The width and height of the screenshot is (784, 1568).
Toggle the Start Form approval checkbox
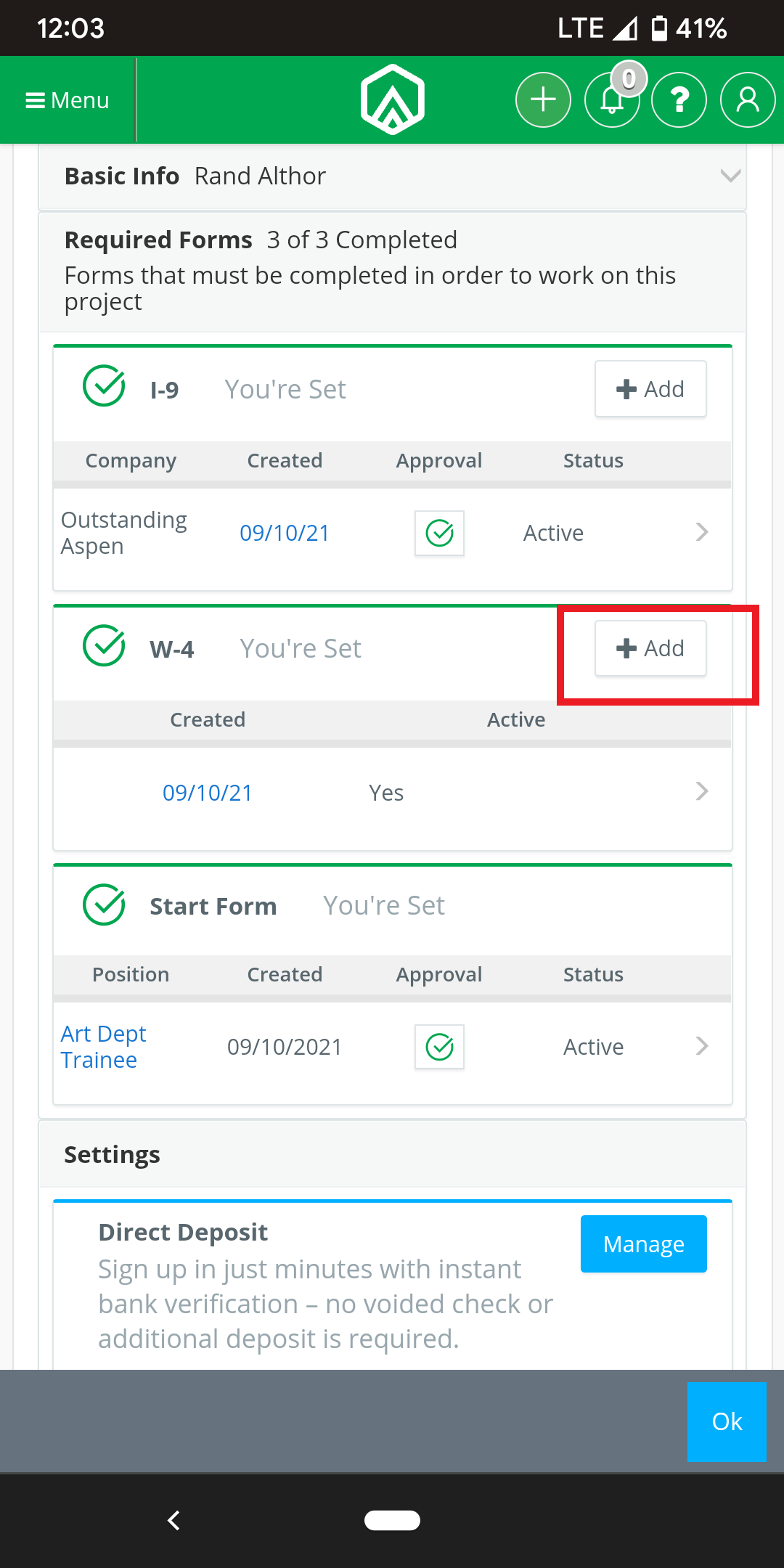pos(439,1047)
